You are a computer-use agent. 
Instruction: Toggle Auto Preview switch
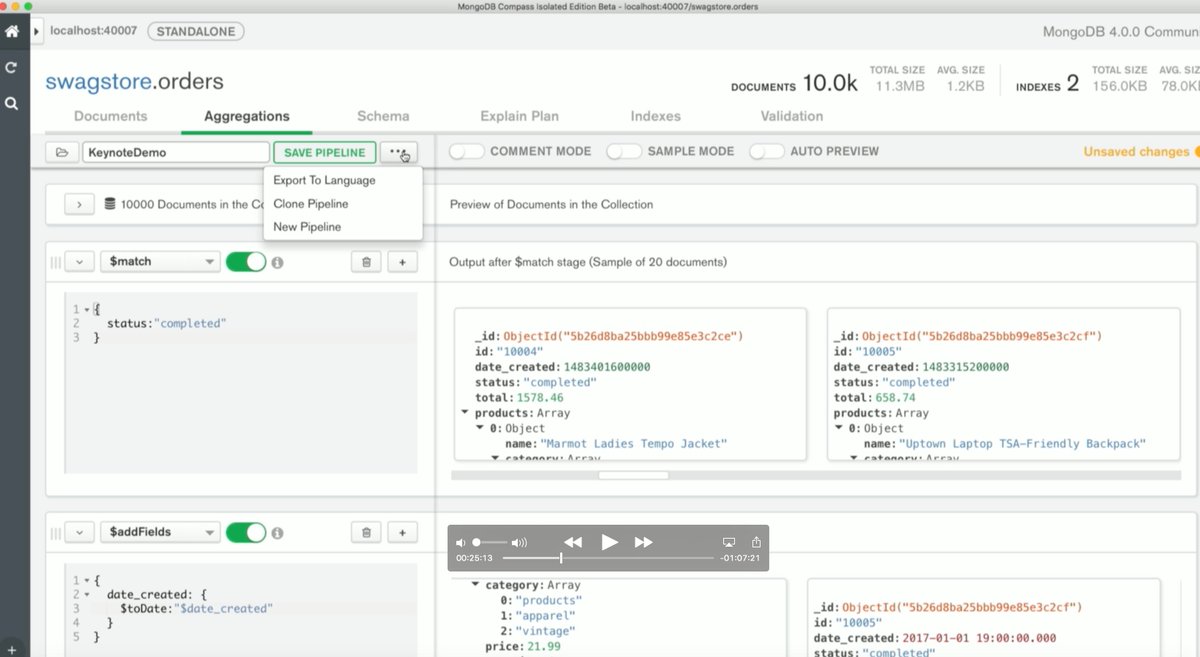(x=767, y=151)
